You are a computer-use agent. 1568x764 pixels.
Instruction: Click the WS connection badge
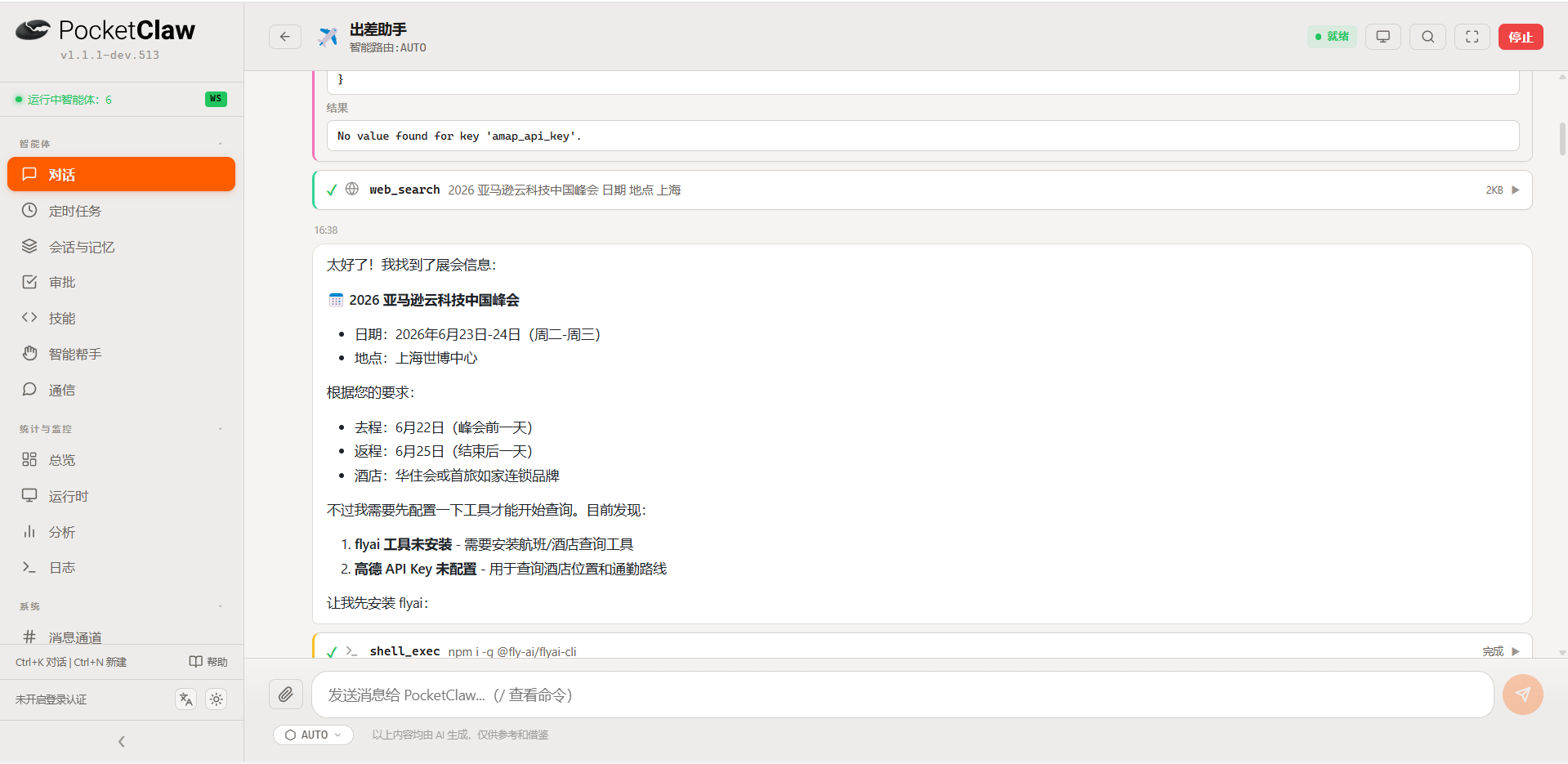[216, 99]
